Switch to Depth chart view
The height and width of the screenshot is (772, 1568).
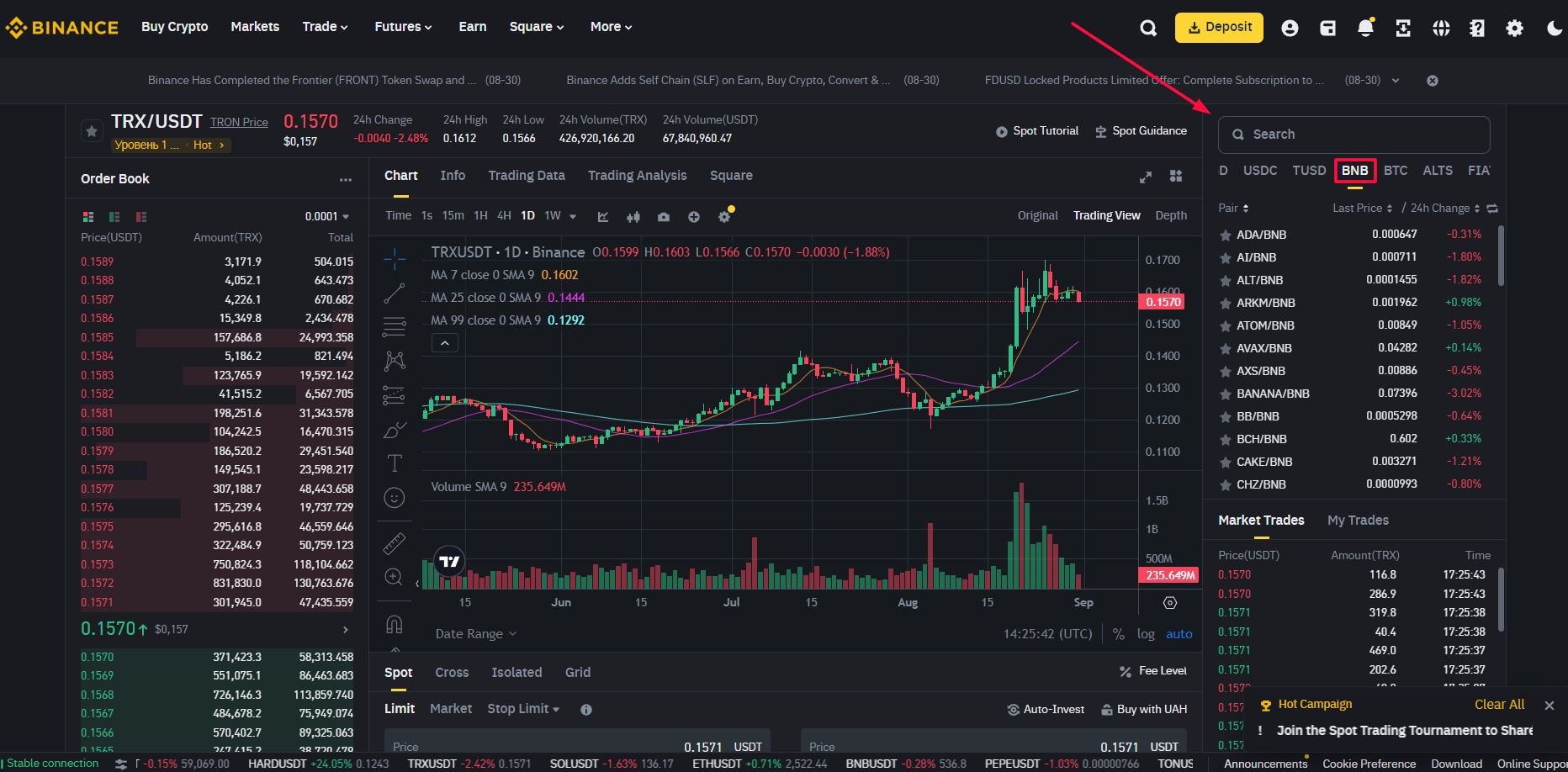[1171, 216]
